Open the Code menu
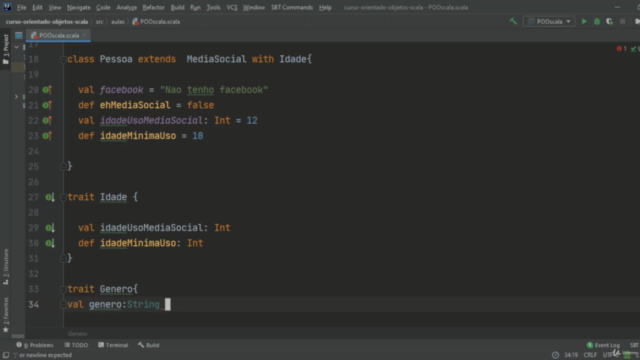Screen dimensions: 640x360 (x=103, y=7)
